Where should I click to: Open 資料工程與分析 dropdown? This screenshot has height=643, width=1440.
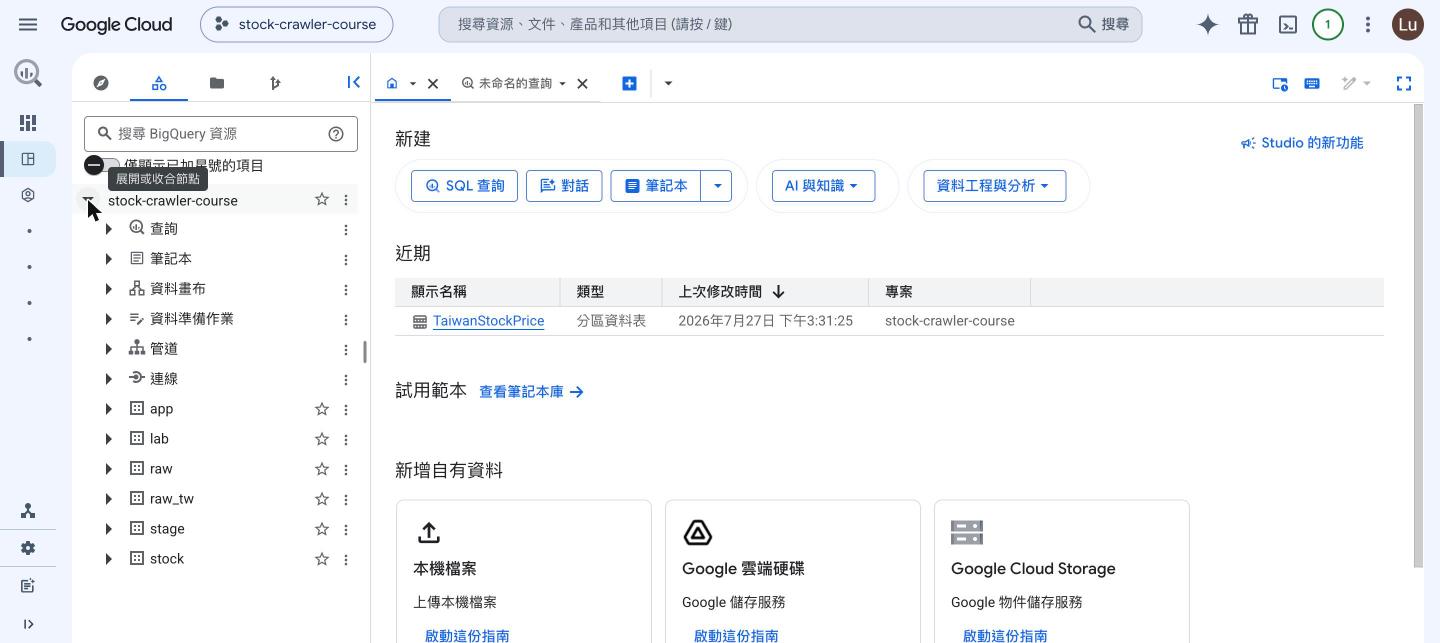point(994,185)
